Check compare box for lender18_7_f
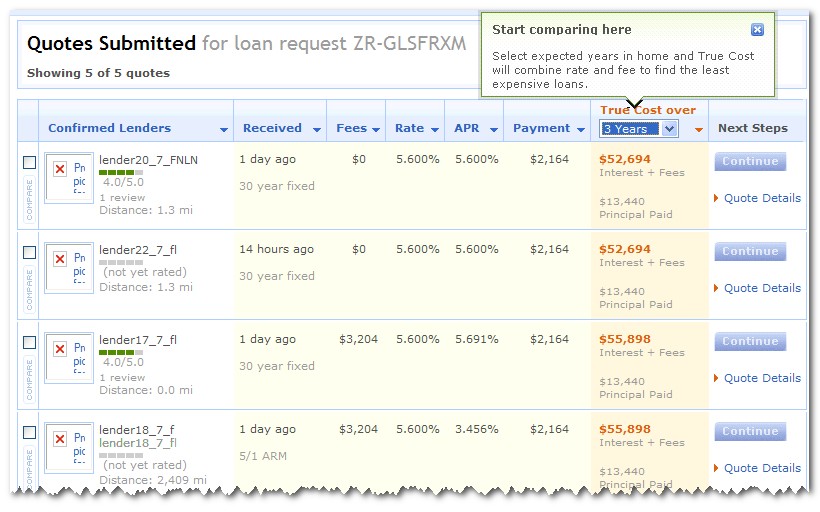The height and width of the screenshot is (512, 820). point(30,432)
